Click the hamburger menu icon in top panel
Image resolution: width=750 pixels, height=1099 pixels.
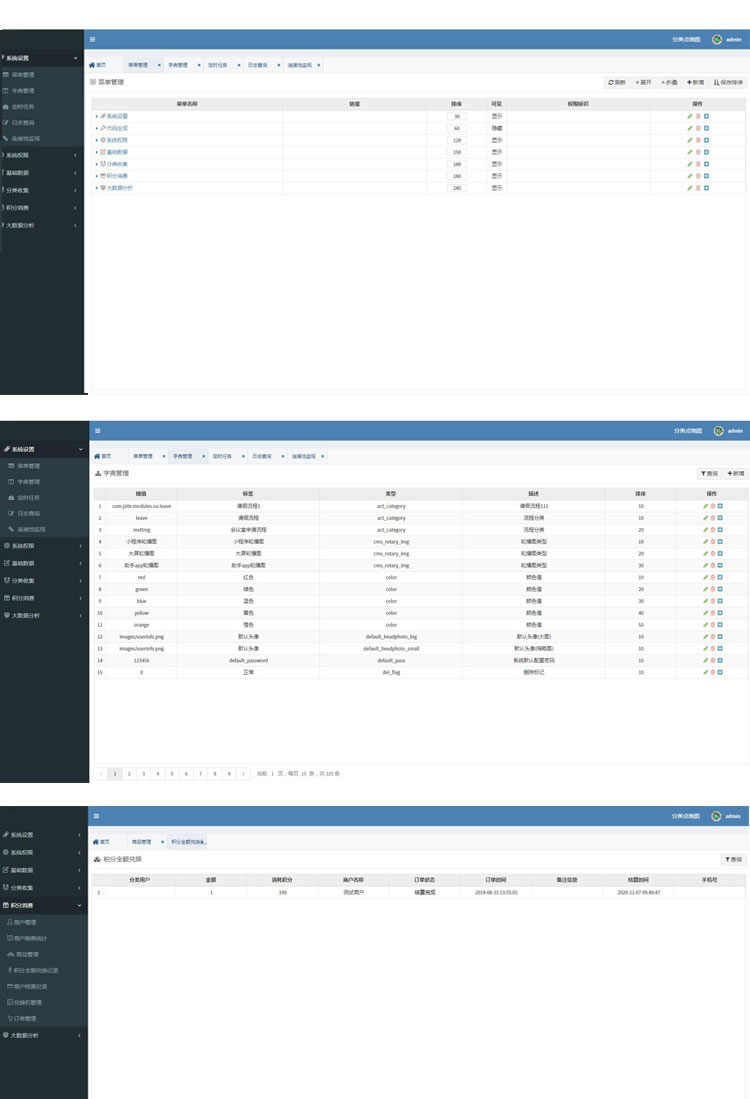pyautogui.click(x=93, y=39)
